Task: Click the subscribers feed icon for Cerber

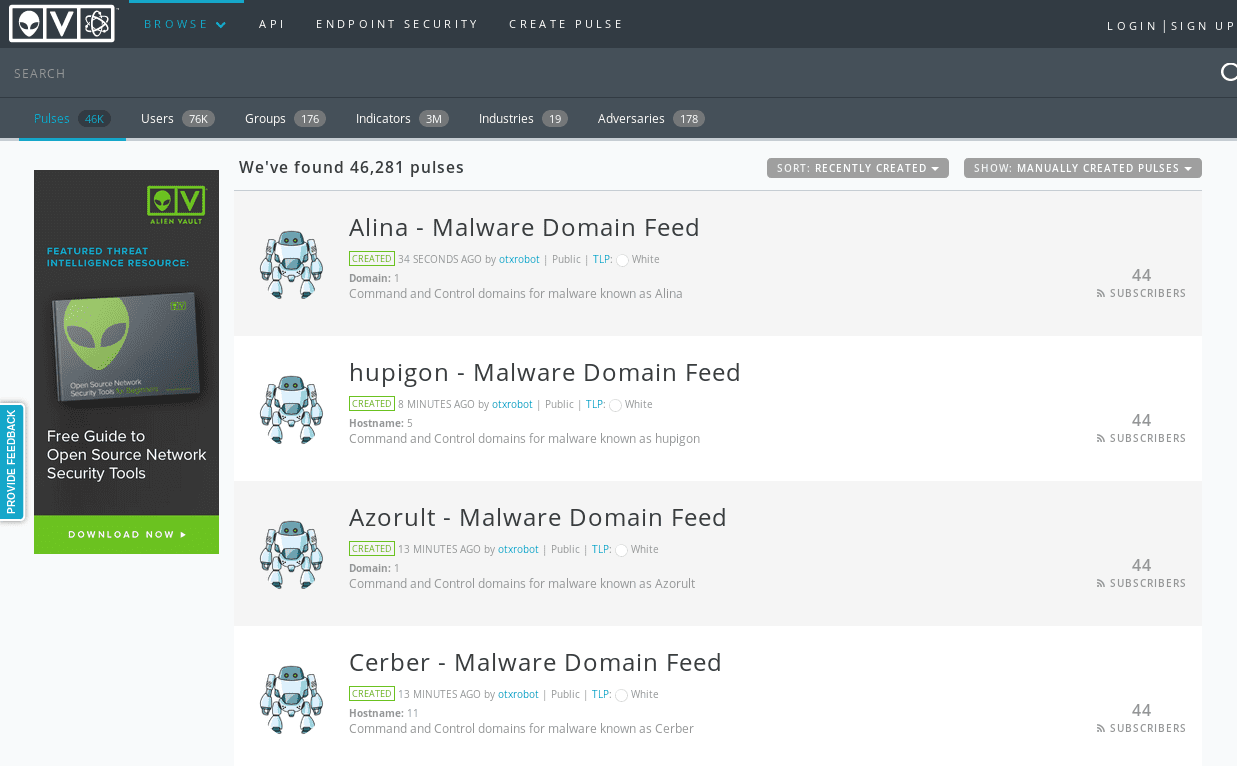Action: pos(1101,729)
